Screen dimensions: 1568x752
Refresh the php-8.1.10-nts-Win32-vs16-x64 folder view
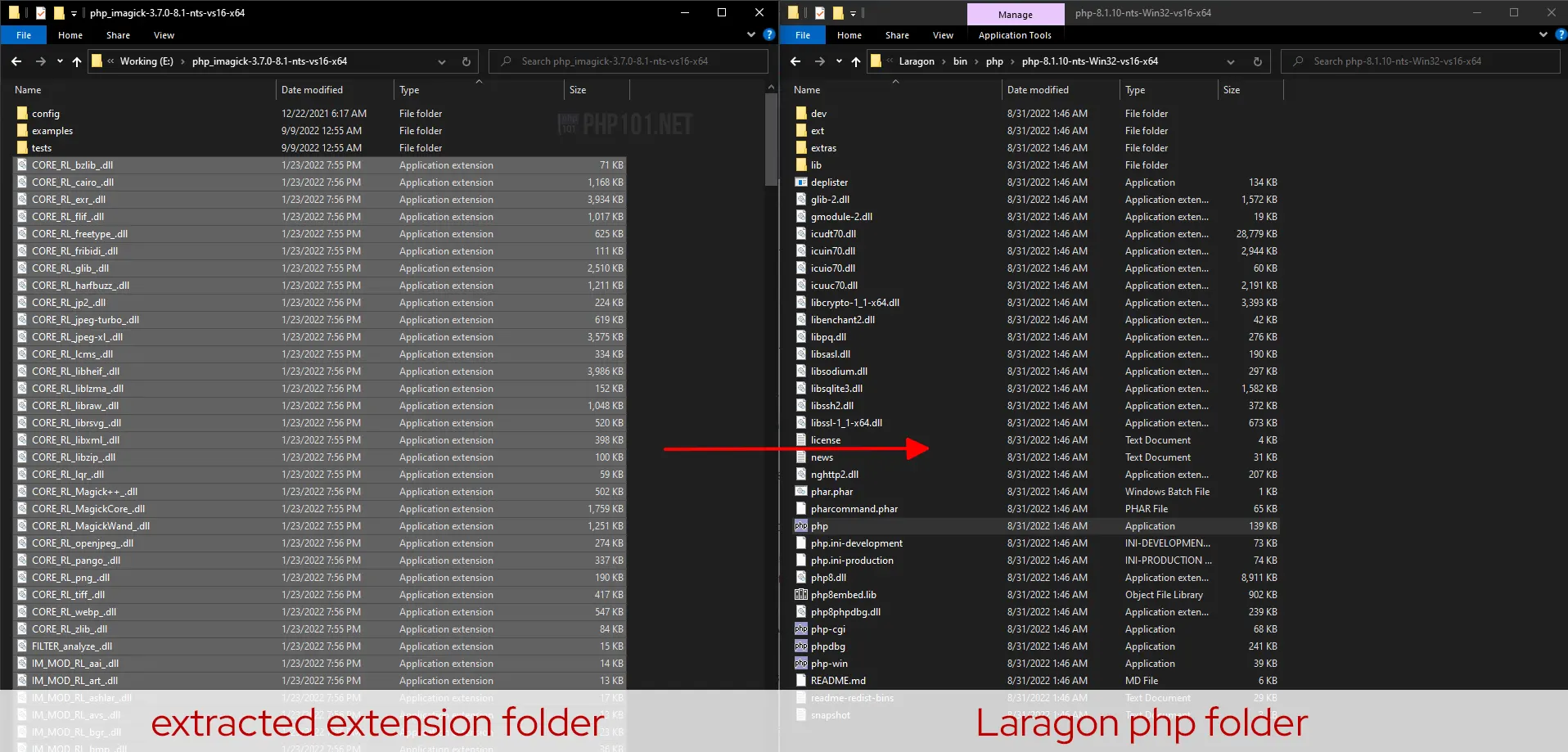coord(1258,61)
